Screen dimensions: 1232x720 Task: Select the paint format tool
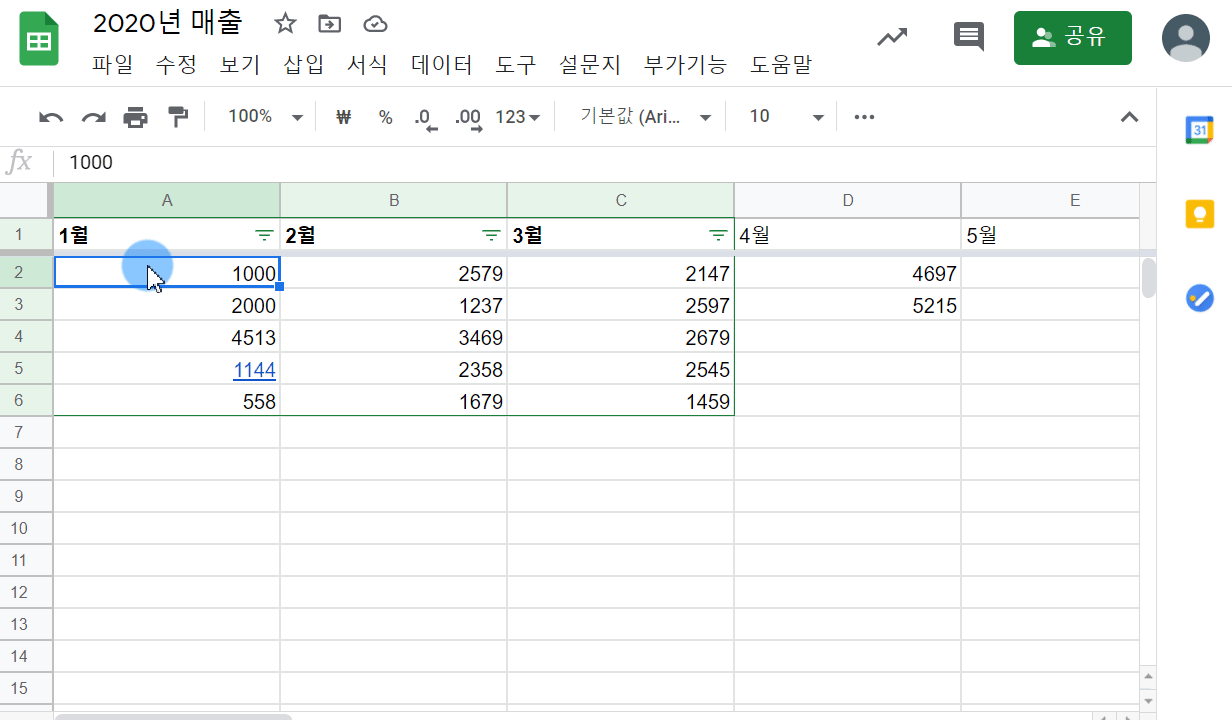click(x=178, y=117)
